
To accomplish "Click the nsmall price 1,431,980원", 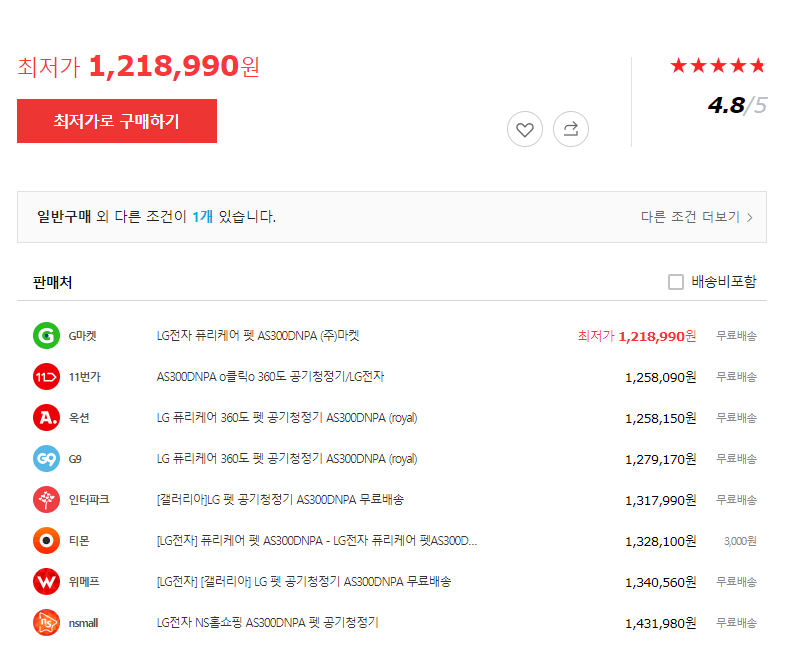I will point(660,623).
